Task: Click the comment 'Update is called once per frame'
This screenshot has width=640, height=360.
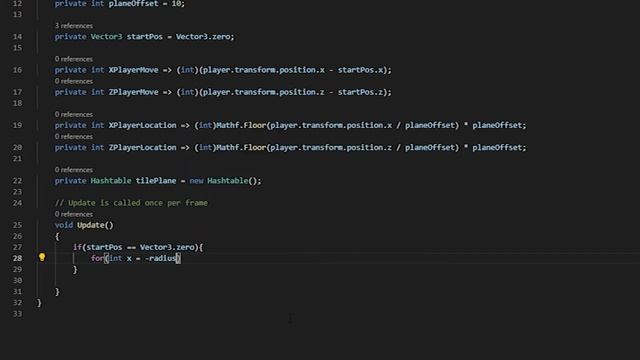Action: pos(138,203)
